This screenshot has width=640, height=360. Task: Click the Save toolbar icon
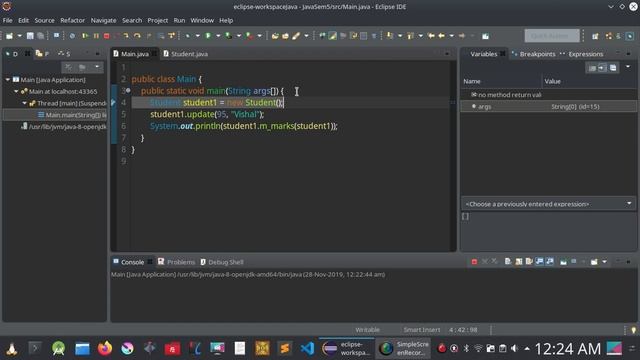30,36
